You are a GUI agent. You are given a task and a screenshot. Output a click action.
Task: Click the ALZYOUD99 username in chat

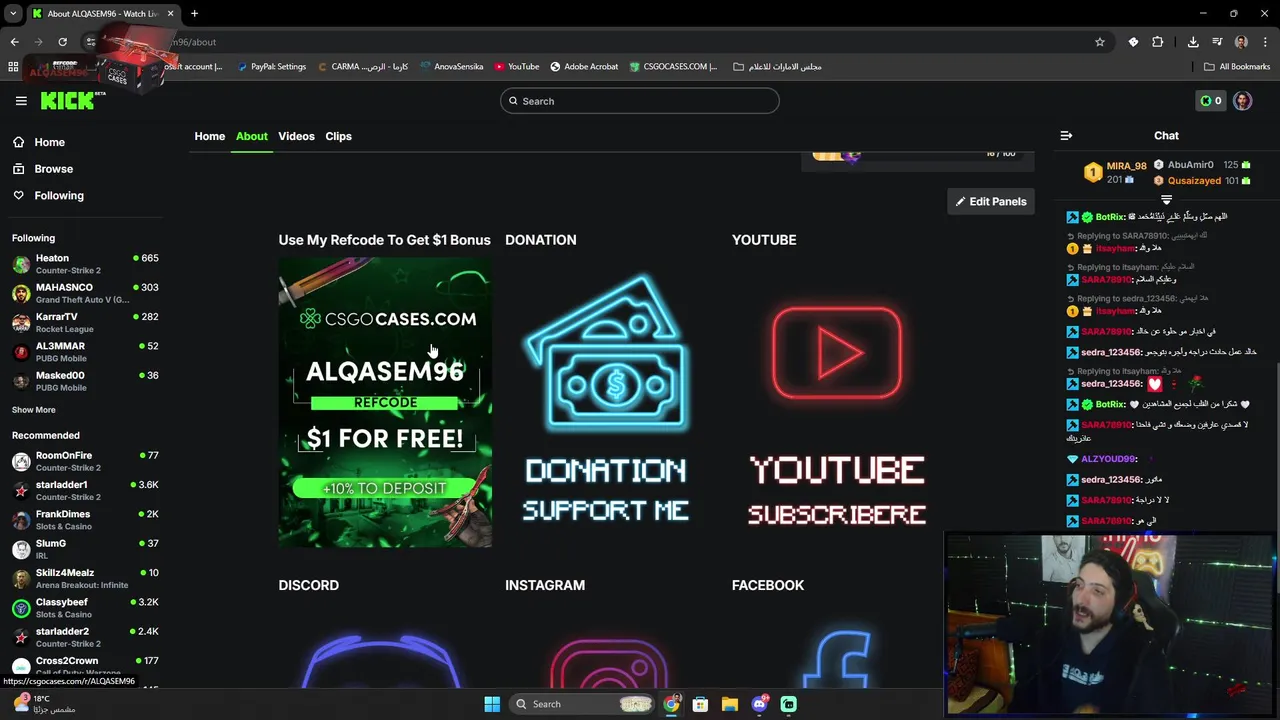tap(1108, 459)
